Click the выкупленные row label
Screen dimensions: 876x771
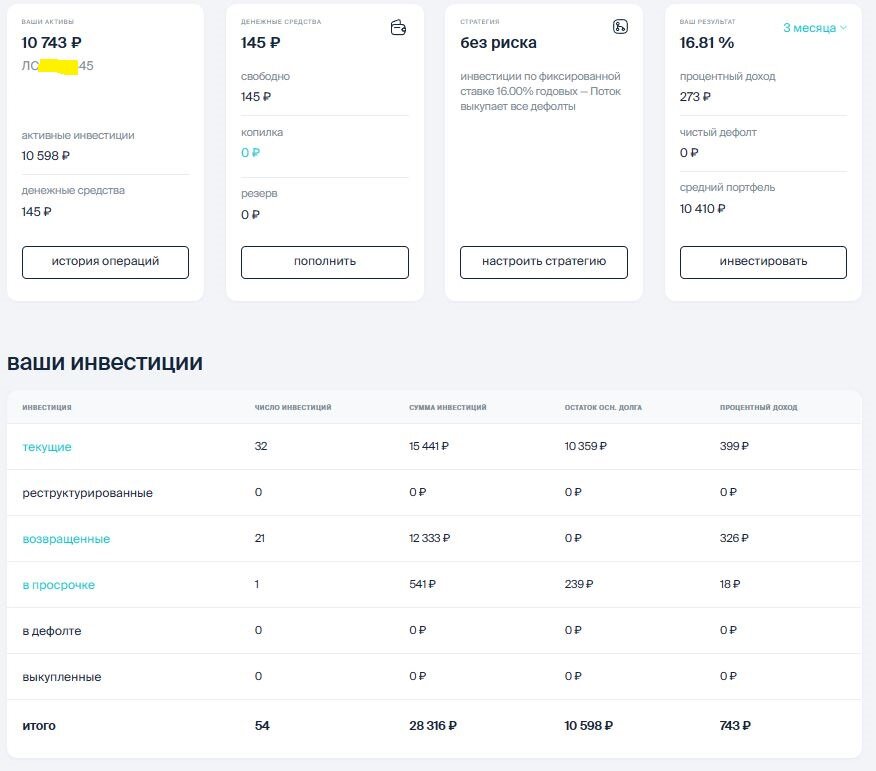tap(62, 677)
